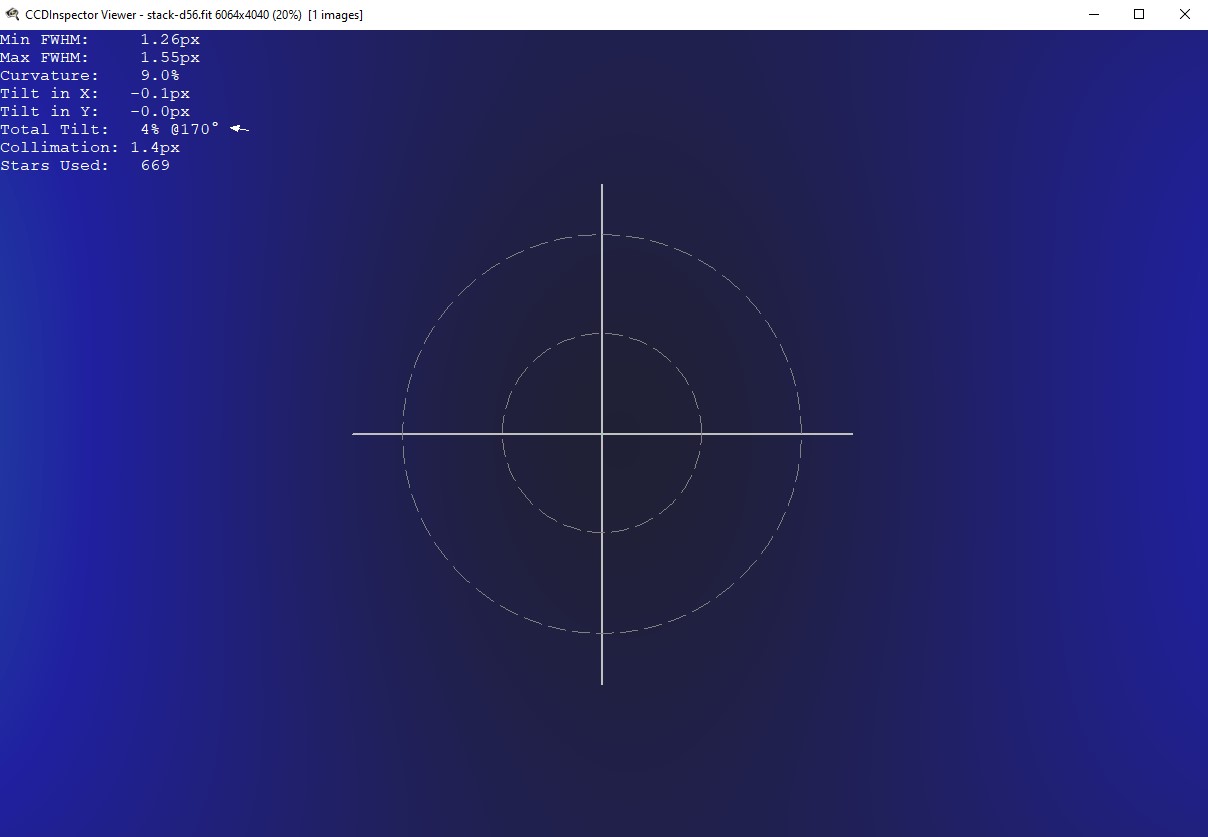Image resolution: width=1208 pixels, height=837 pixels.
Task: Click the Total Tilt 4% @170° text
Action: coord(179,130)
